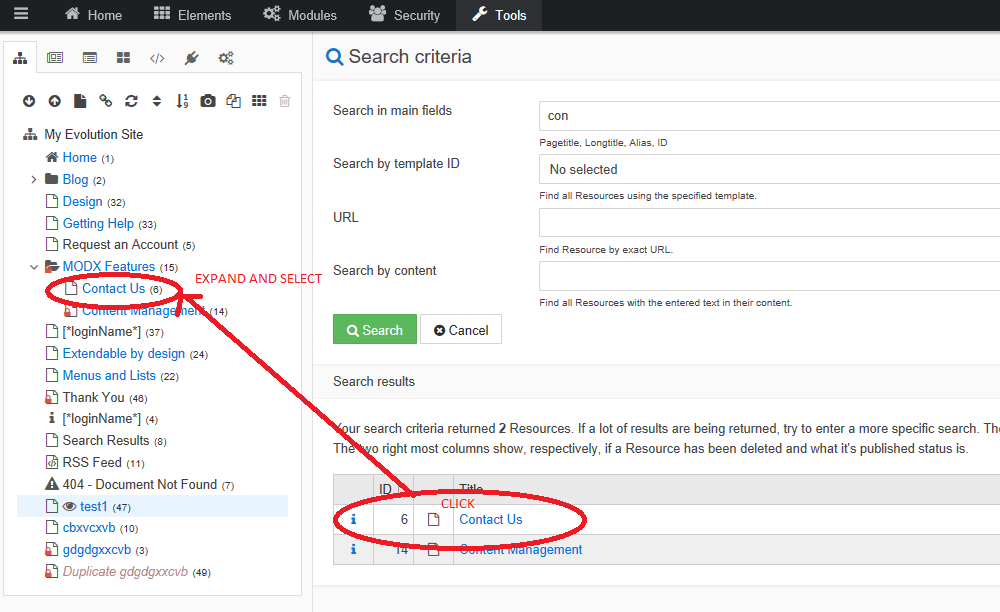This screenshot has height=612, width=1000.
Task: Toggle the hamburger menu in top bar
Action: 21,14
